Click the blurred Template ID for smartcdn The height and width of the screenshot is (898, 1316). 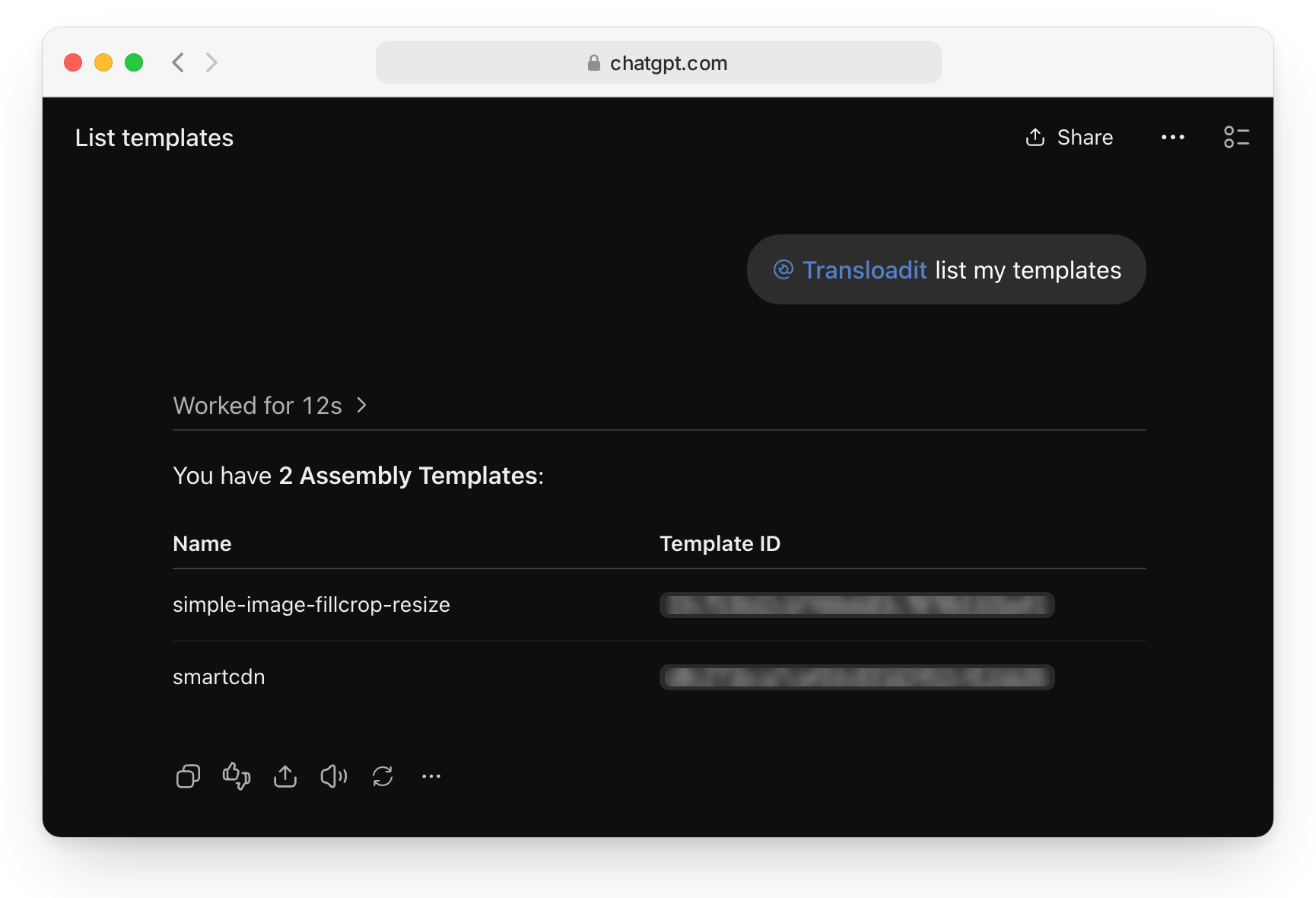coord(857,677)
